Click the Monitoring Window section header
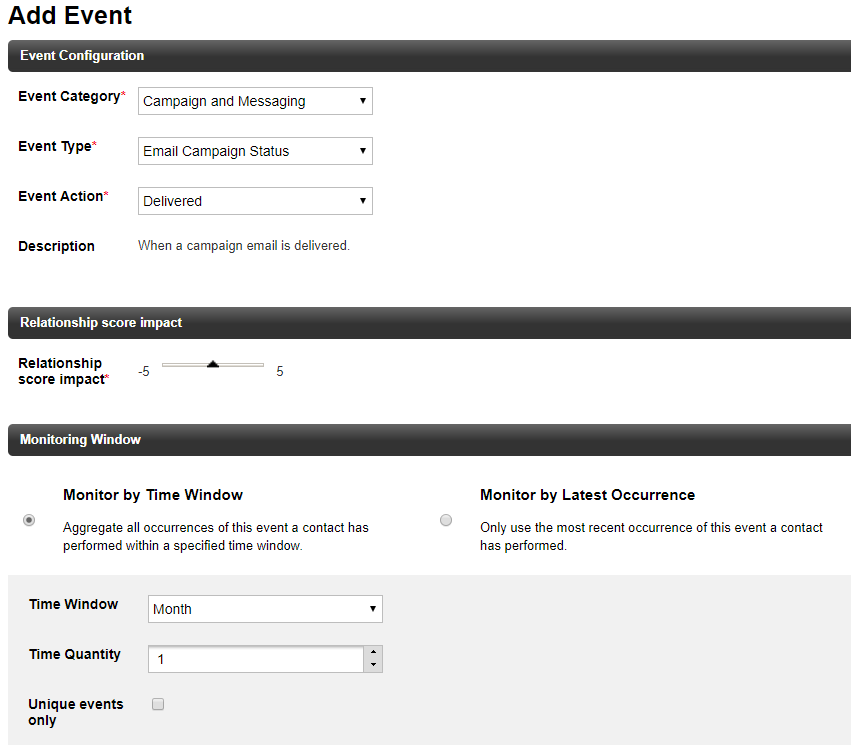The height and width of the screenshot is (753, 851). click(x=80, y=440)
